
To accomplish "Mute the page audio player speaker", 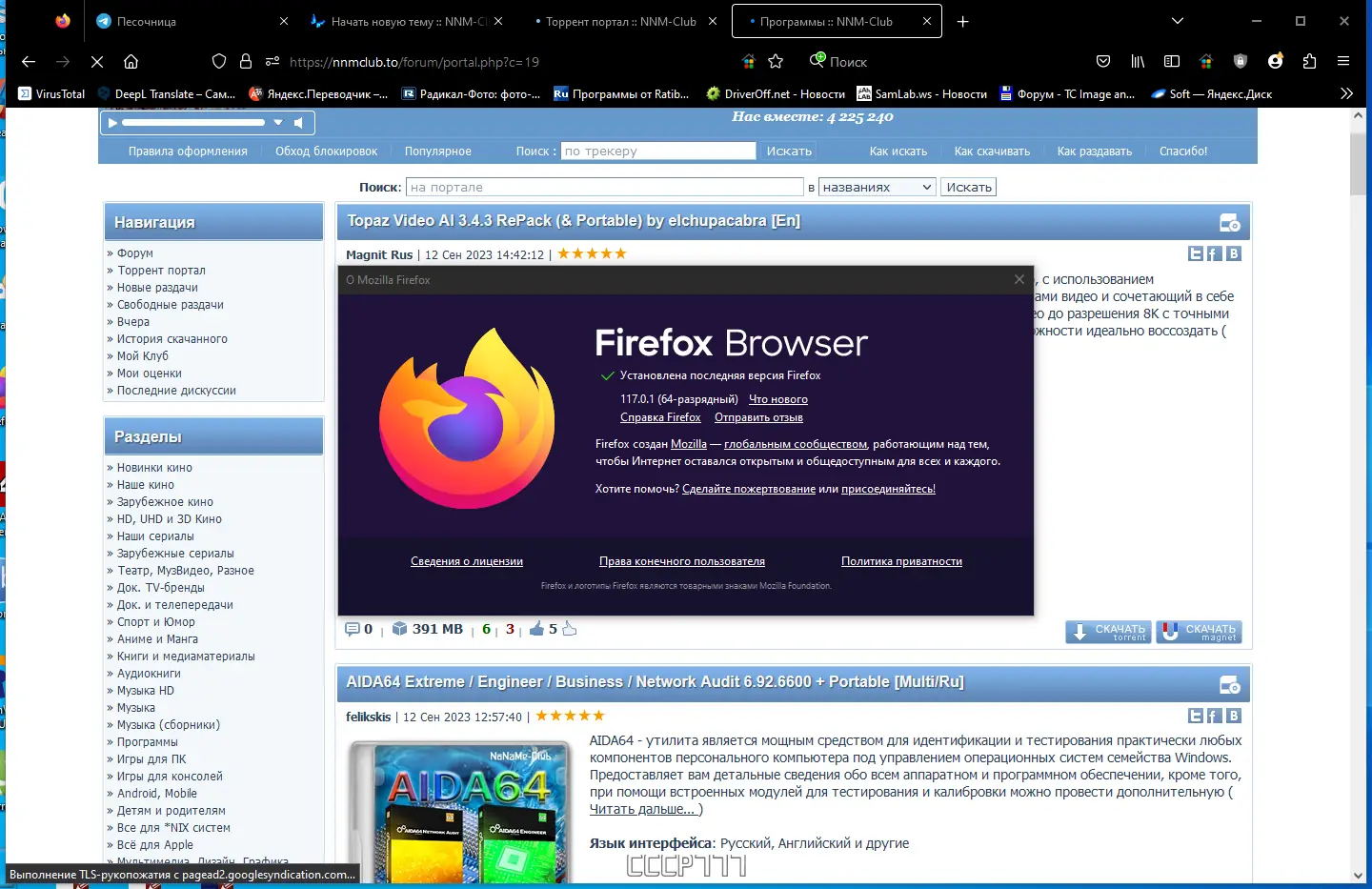I will (299, 123).
